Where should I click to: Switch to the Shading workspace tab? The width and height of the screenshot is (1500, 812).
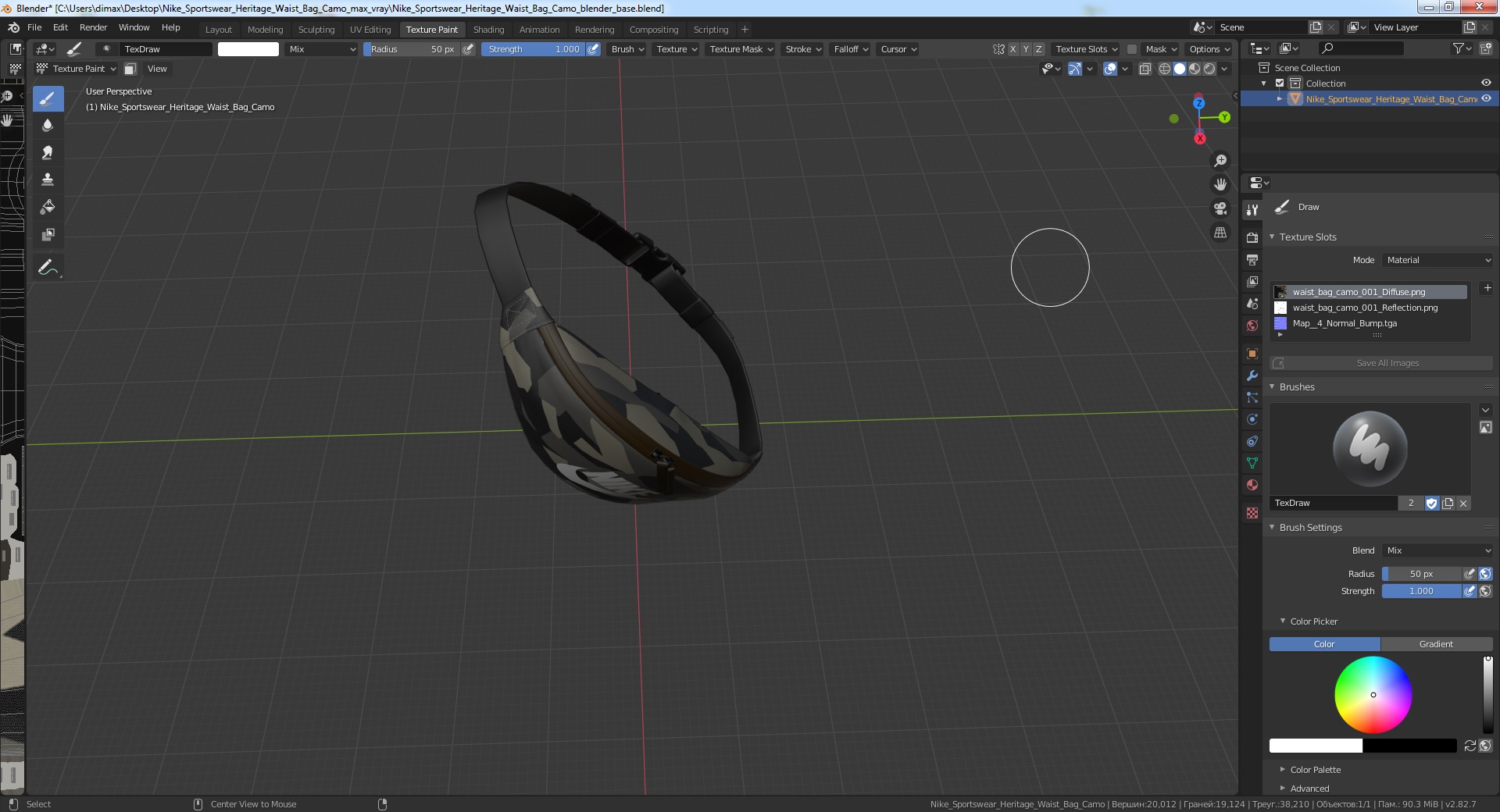point(488,30)
